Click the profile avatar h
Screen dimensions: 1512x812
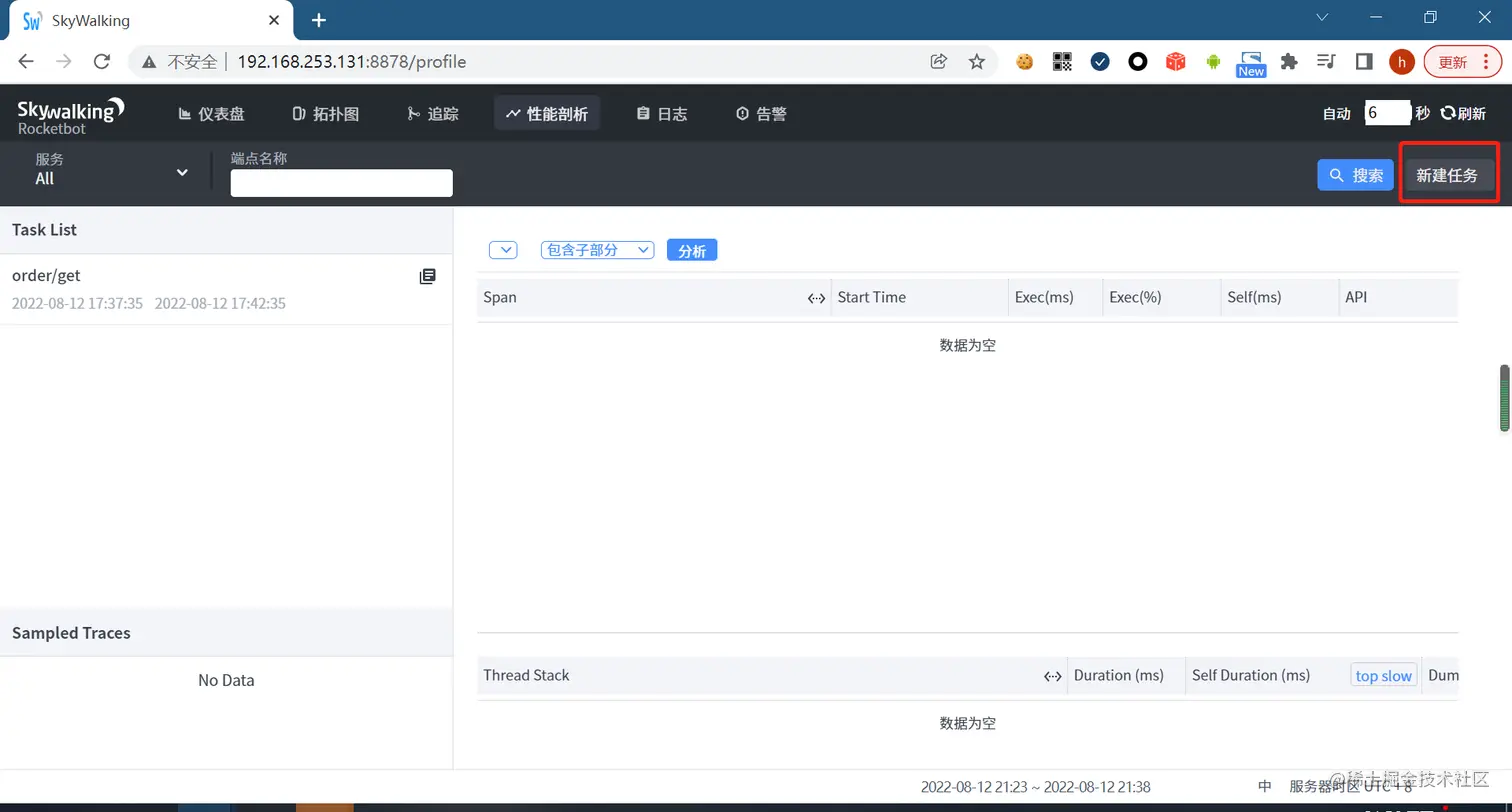click(1402, 62)
